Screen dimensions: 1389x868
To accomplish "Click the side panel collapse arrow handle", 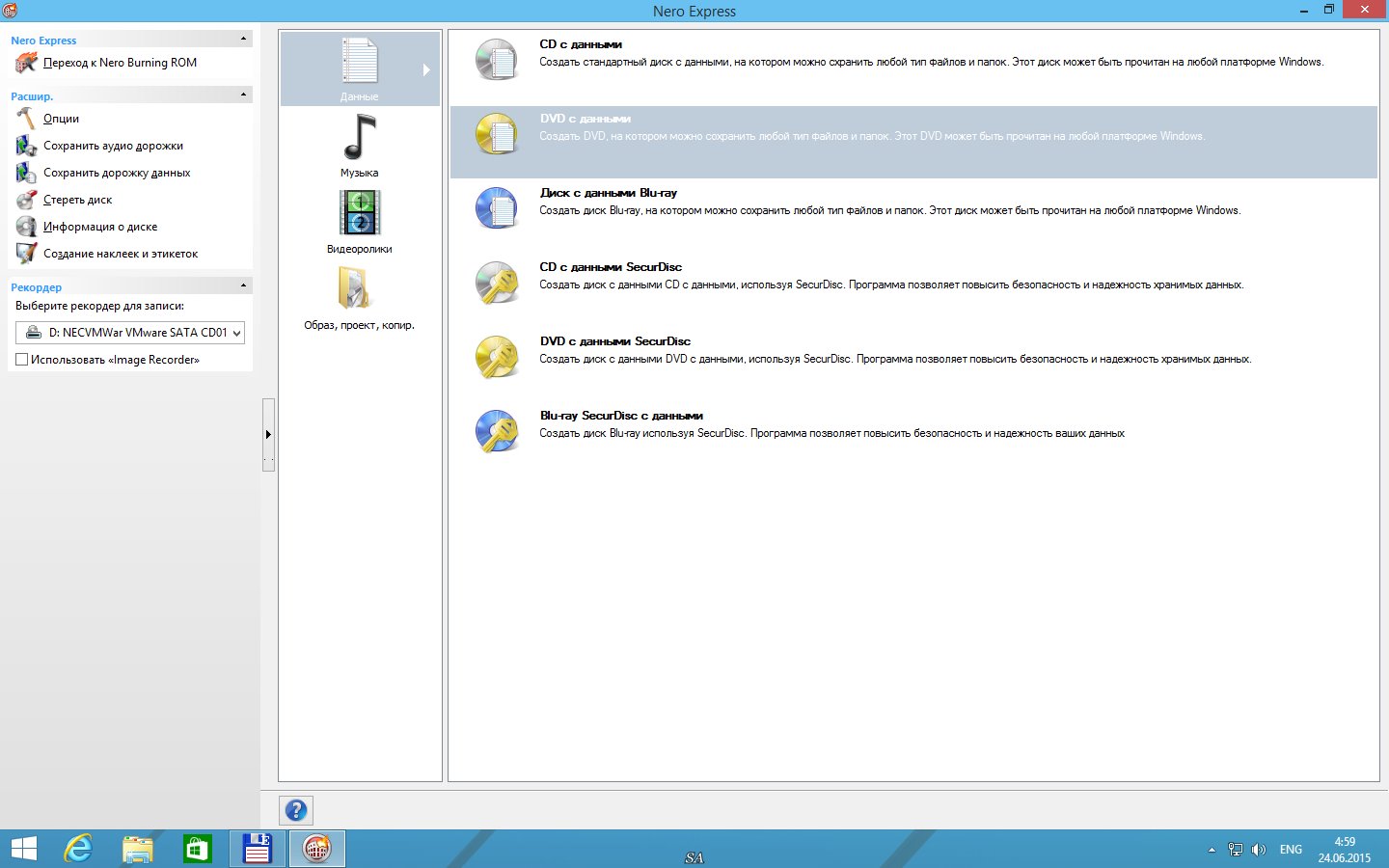I will click(x=268, y=435).
